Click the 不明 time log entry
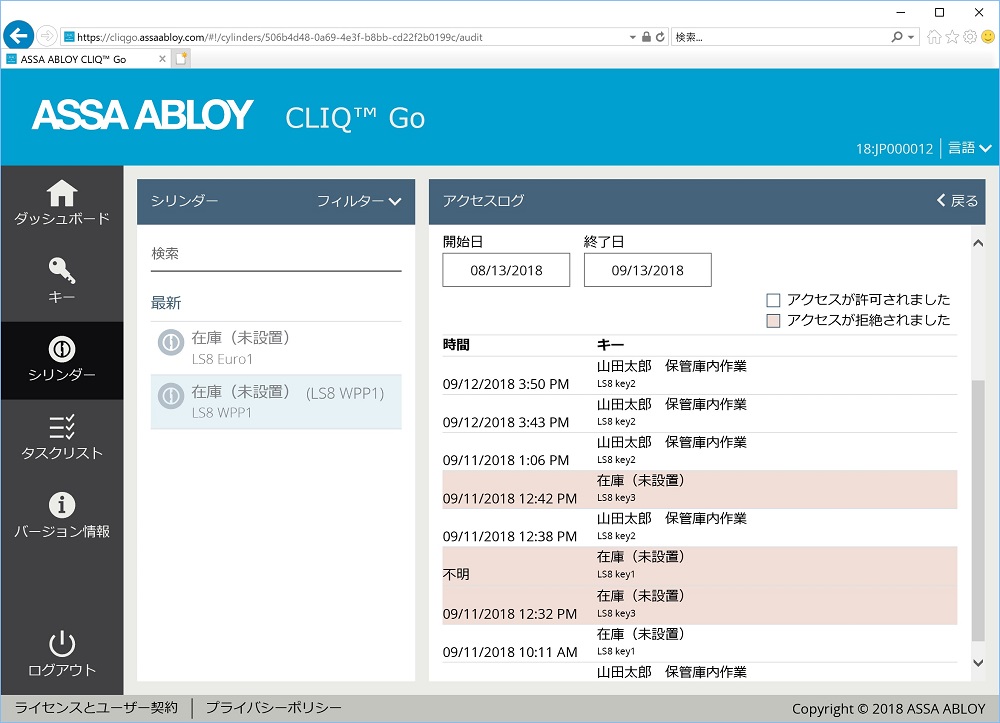Screen dimensions: 1000x723 pos(700,566)
